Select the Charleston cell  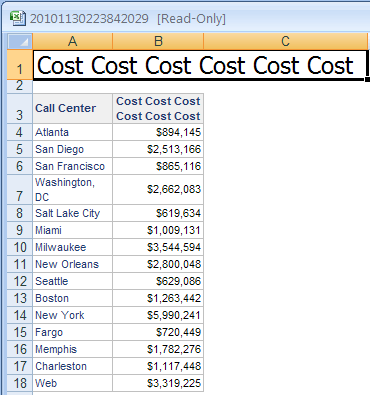point(73,366)
